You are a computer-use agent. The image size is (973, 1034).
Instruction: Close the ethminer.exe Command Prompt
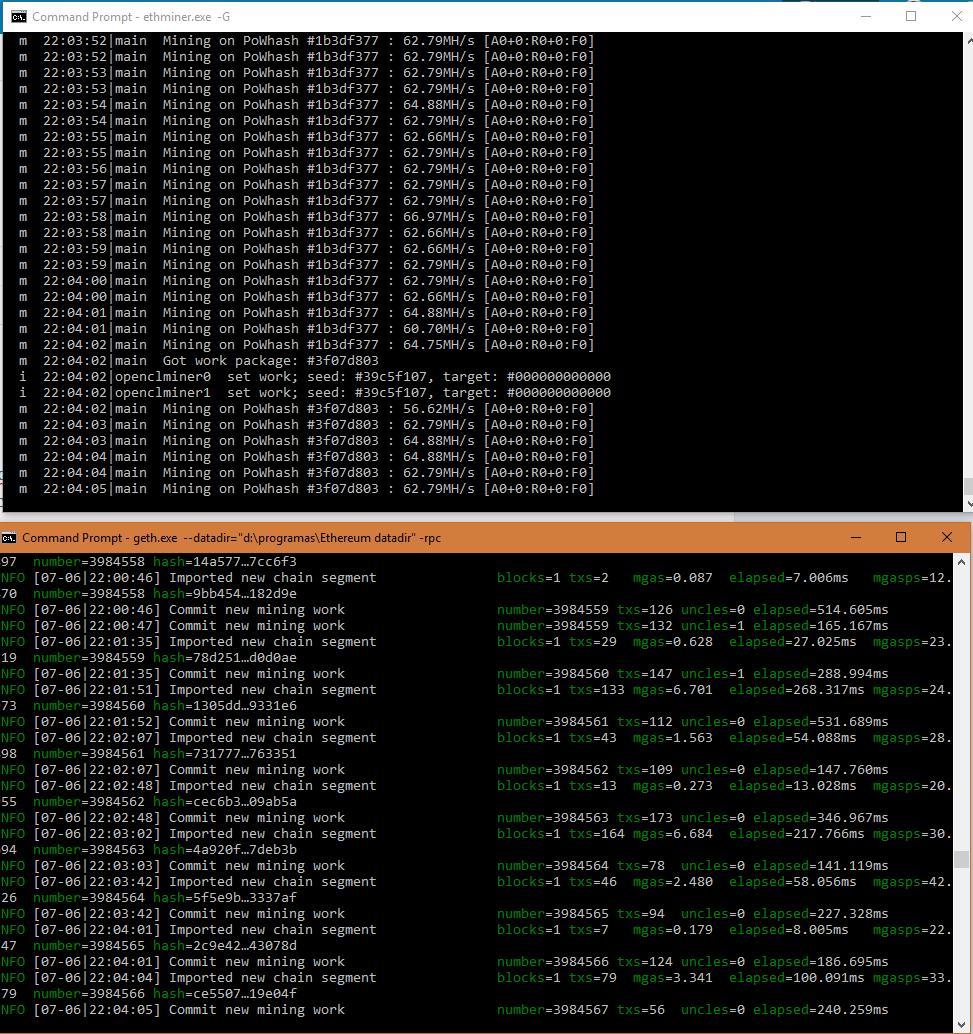coord(955,16)
